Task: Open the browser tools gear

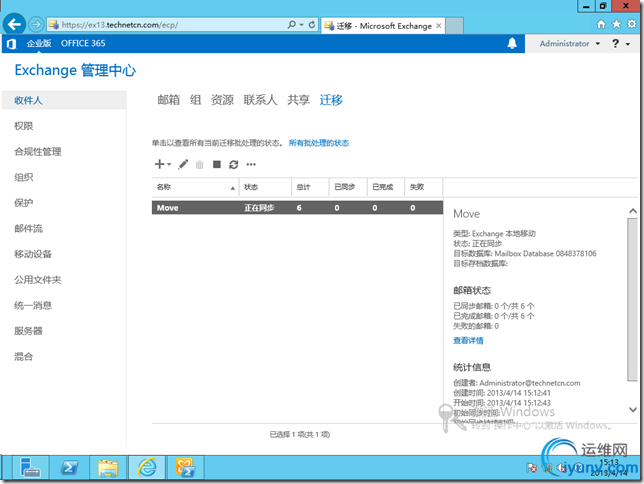Action: click(632, 24)
